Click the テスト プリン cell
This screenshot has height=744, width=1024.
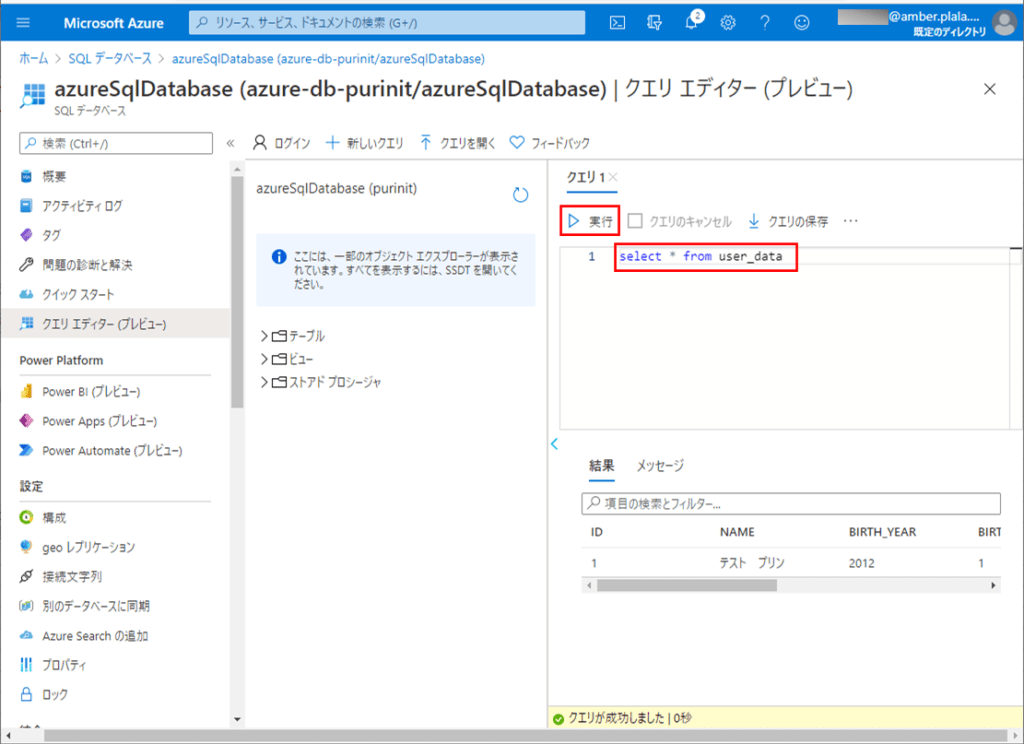(x=752, y=563)
